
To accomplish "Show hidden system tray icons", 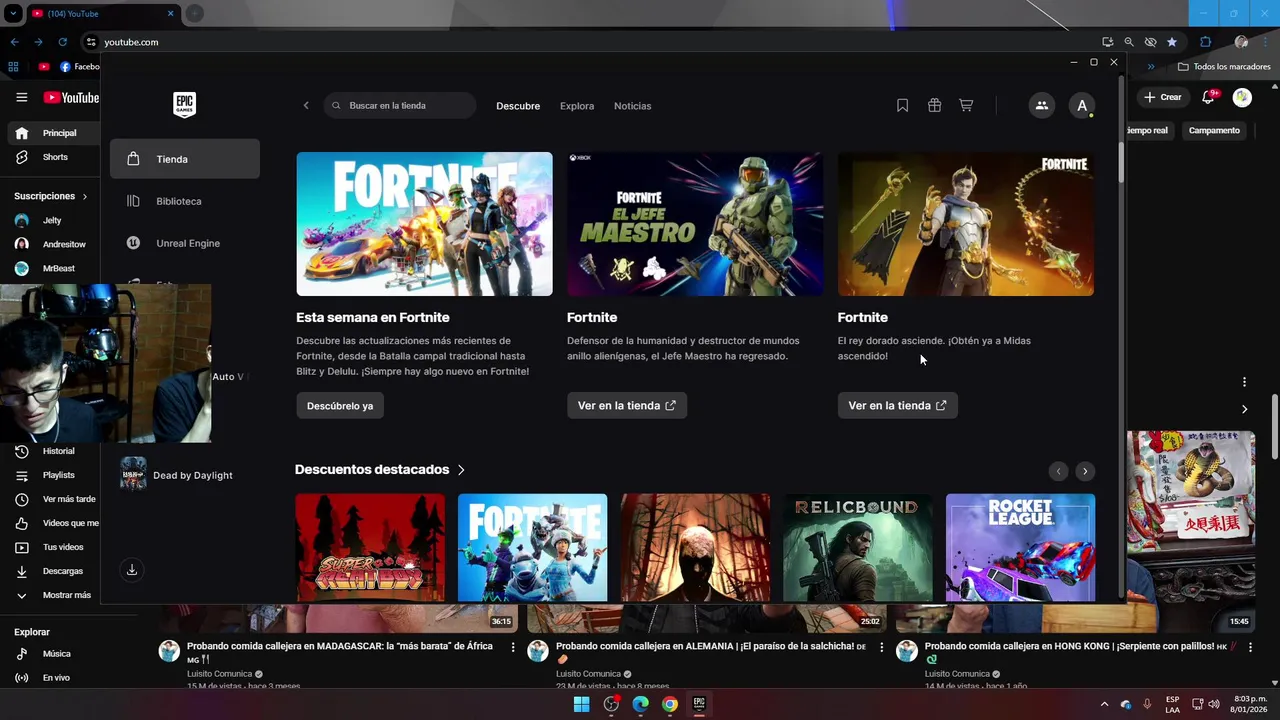I will [1104, 704].
